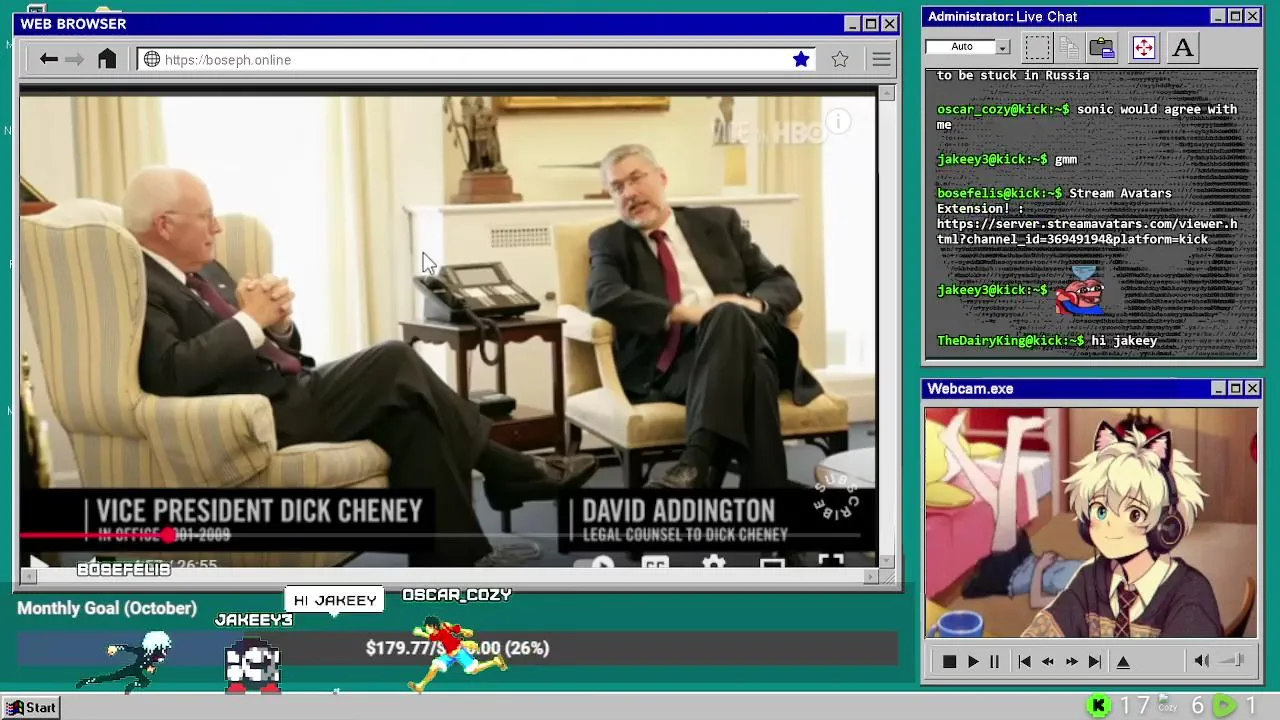Viewport: 1280px width, 720px height.
Task: Click the browser horizontal scrollbar left arrow
Action: point(28,576)
